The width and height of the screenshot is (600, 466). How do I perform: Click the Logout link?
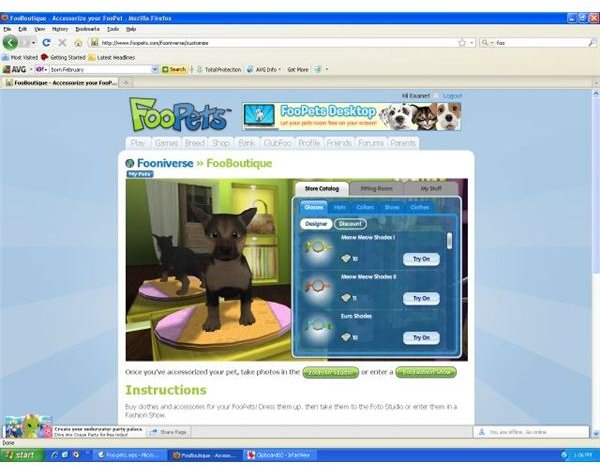[x=452, y=96]
